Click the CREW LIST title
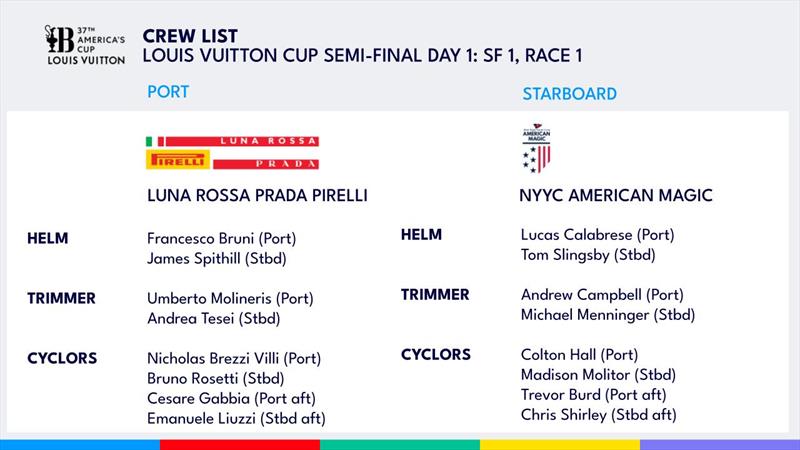 pyautogui.click(x=190, y=36)
